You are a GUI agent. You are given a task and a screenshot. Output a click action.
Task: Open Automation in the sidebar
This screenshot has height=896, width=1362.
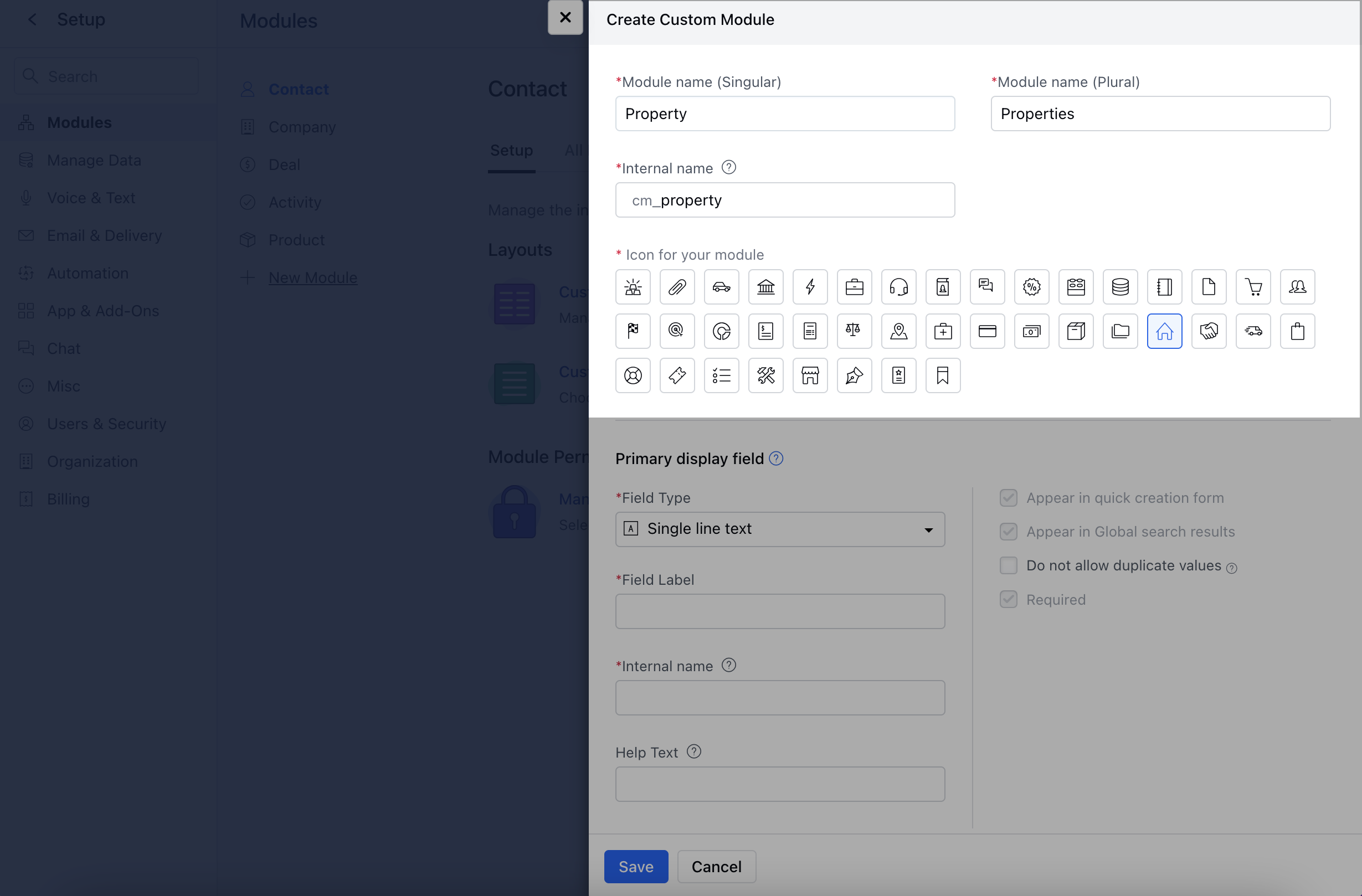(88, 273)
